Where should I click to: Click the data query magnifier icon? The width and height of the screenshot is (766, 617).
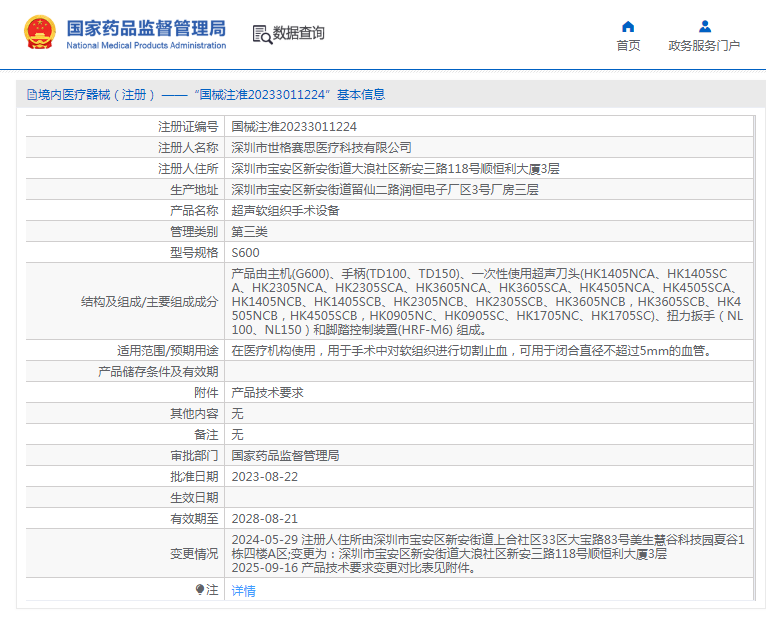click(x=261, y=34)
